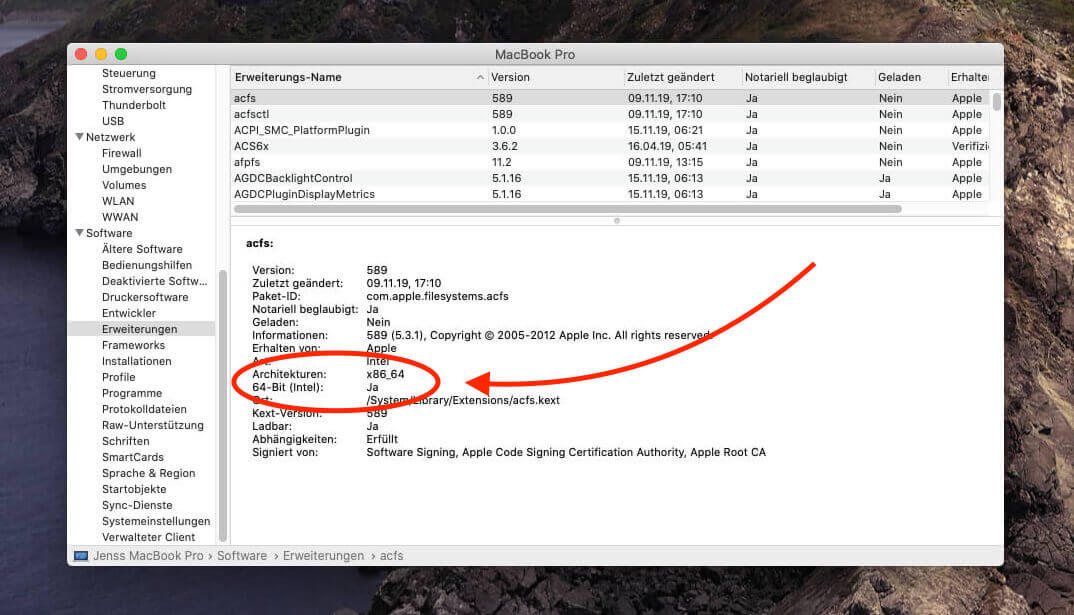Collapse the Netzwerk section
The width and height of the screenshot is (1074, 615).
click(x=79, y=137)
